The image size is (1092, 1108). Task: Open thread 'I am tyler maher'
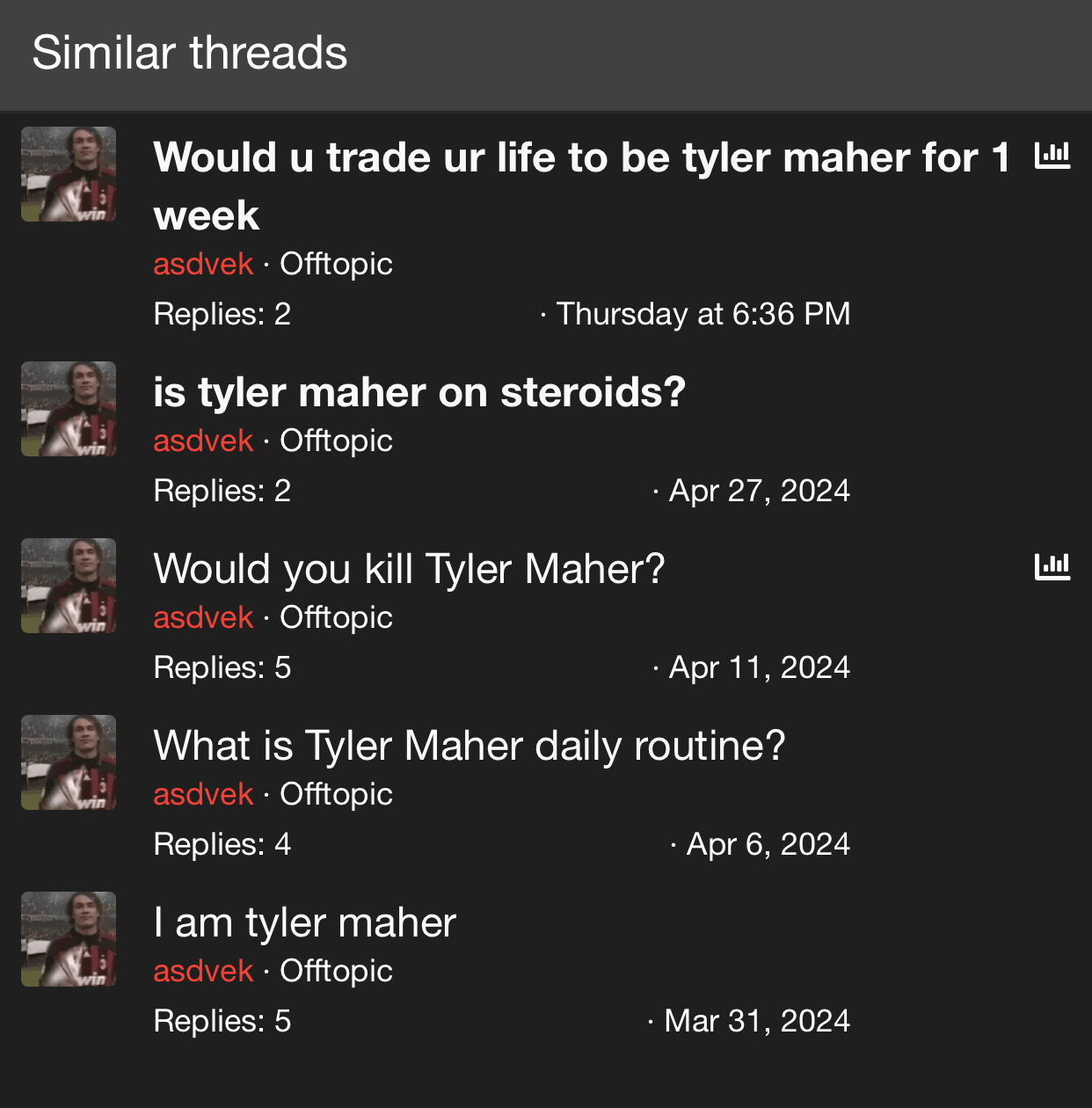pyautogui.click(x=304, y=922)
